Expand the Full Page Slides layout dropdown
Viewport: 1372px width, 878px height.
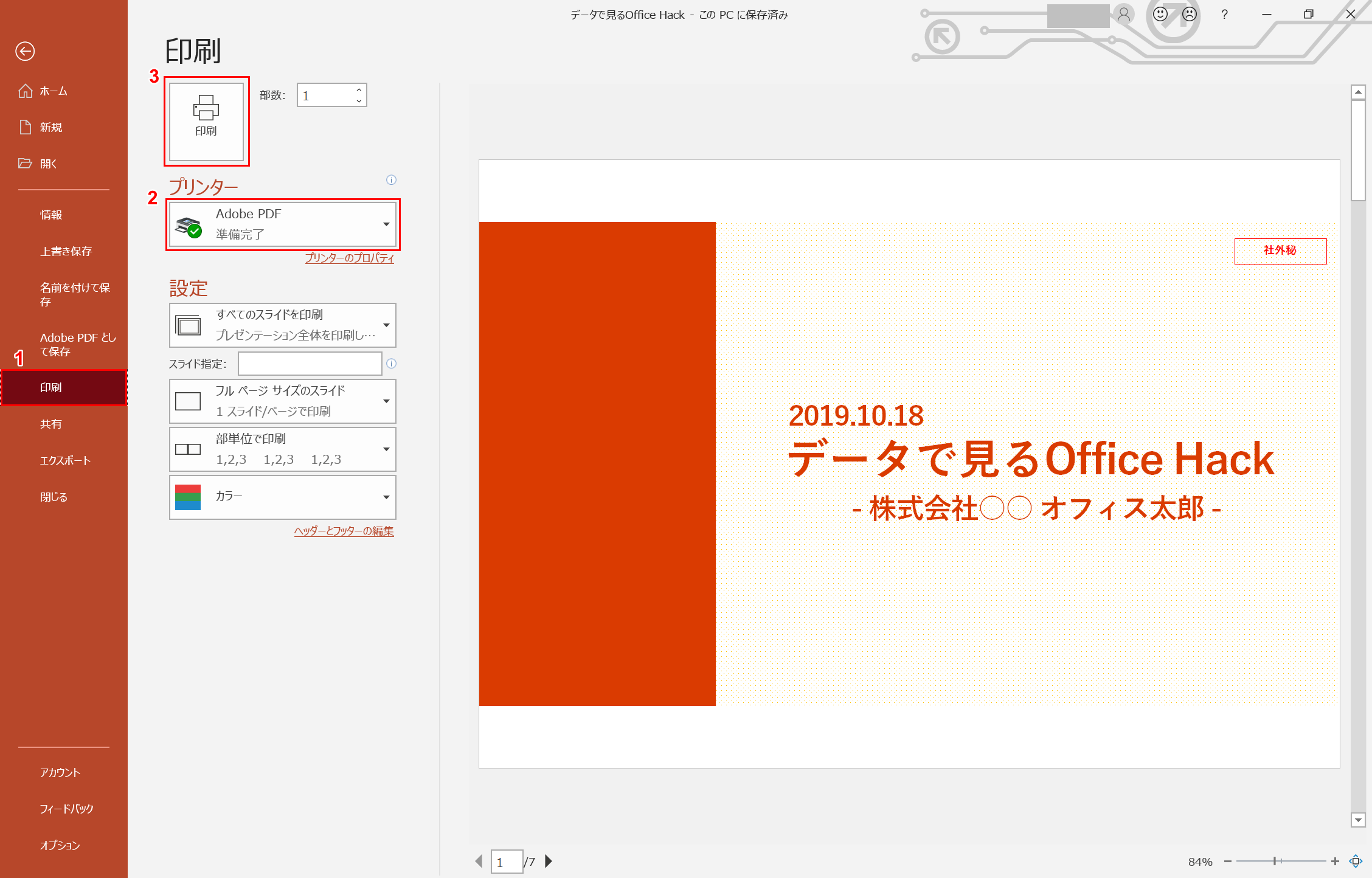[283, 401]
